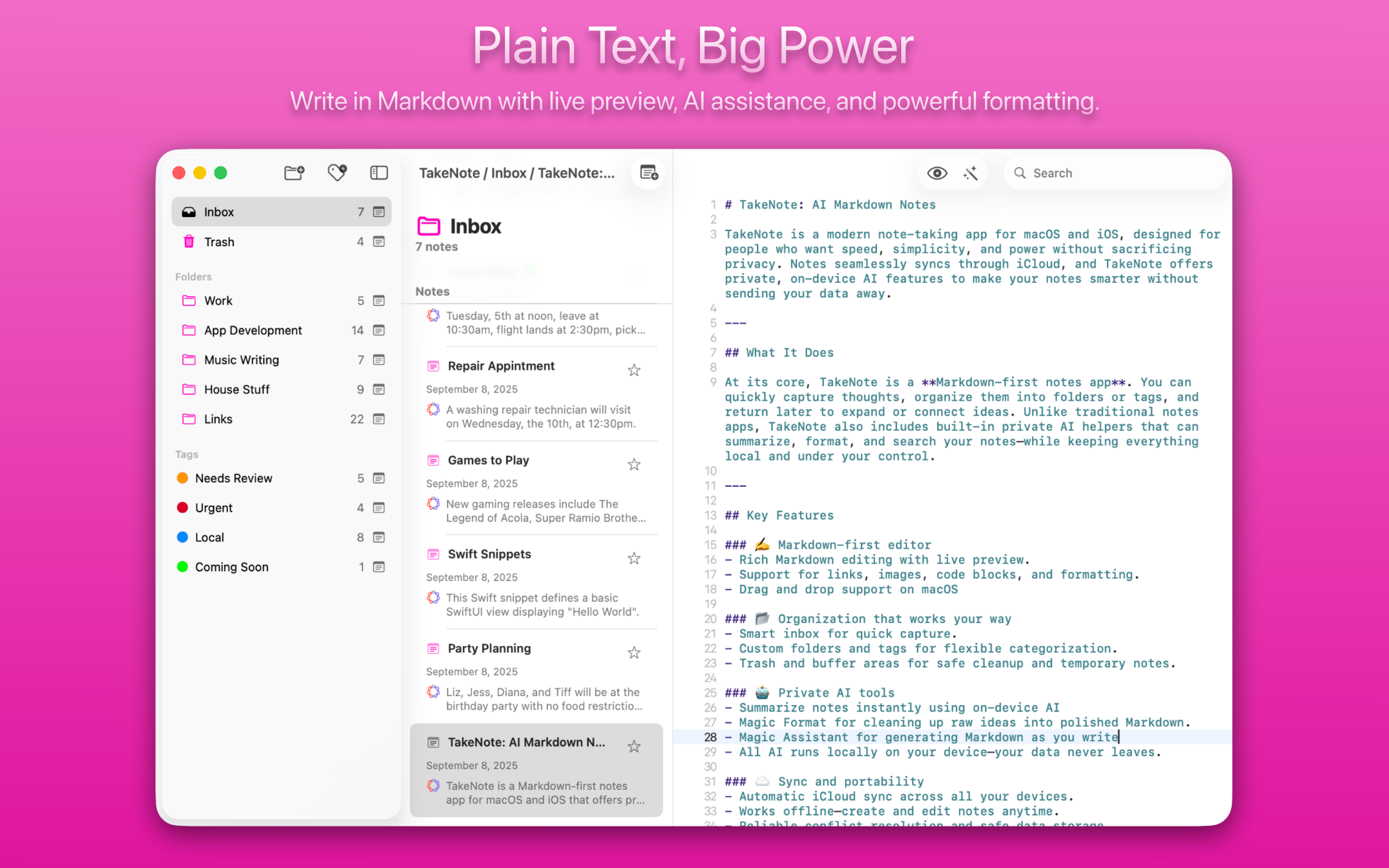Click the orange Needs Review color dot
Image resolution: width=1389 pixels, height=868 pixels.
[182, 477]
